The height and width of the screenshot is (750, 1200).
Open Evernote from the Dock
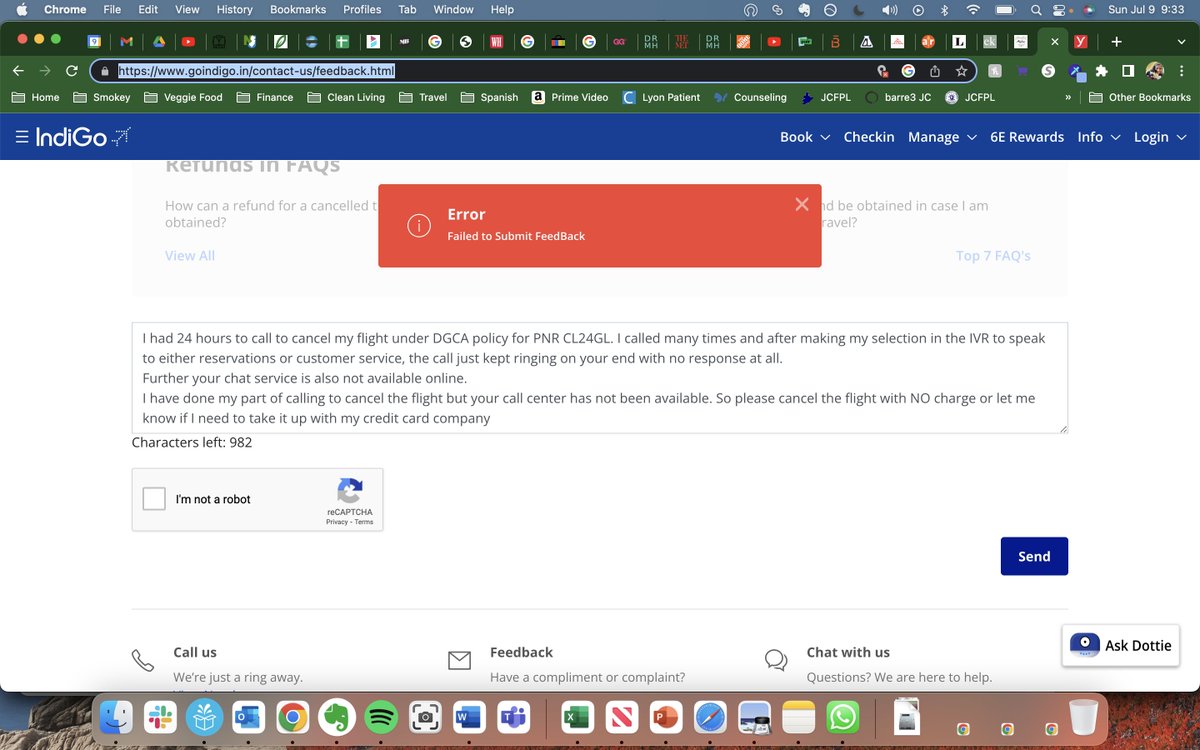pyautogui.click(x=336, y=717)
